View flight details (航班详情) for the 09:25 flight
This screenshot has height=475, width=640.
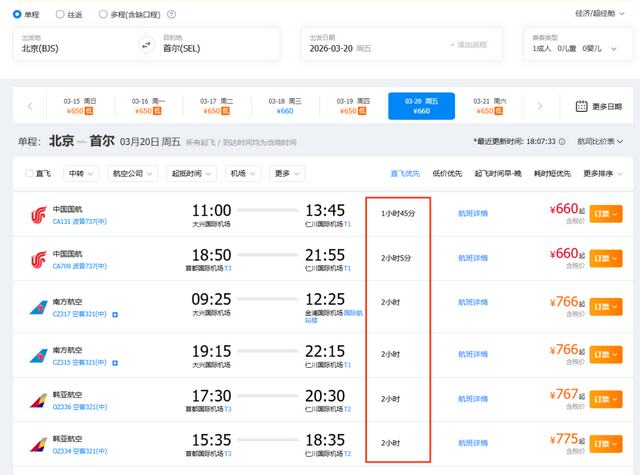click(473, 302)
